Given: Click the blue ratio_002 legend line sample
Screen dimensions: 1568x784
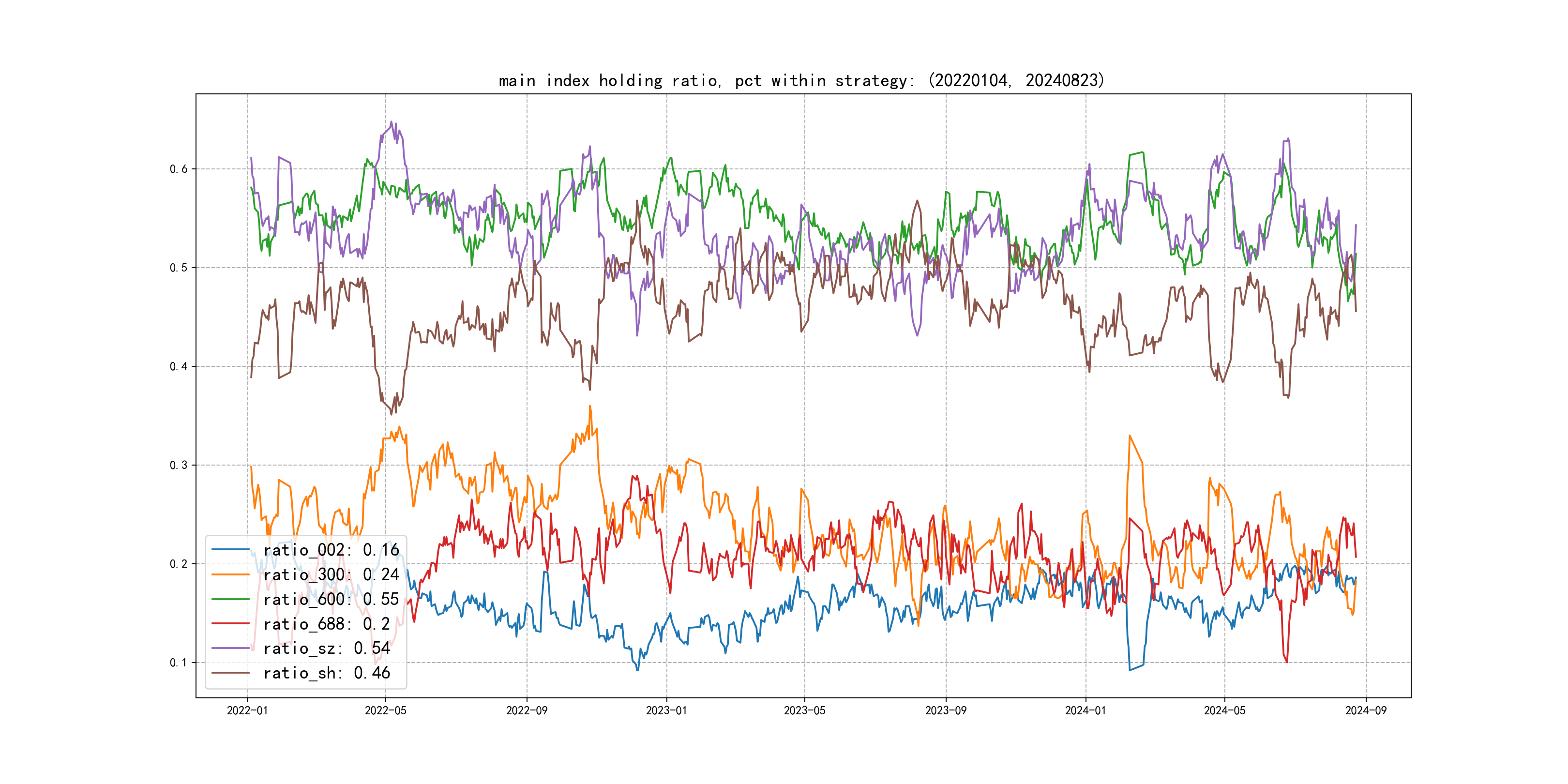Looking at the screenshot, I should tap(231, 550).
